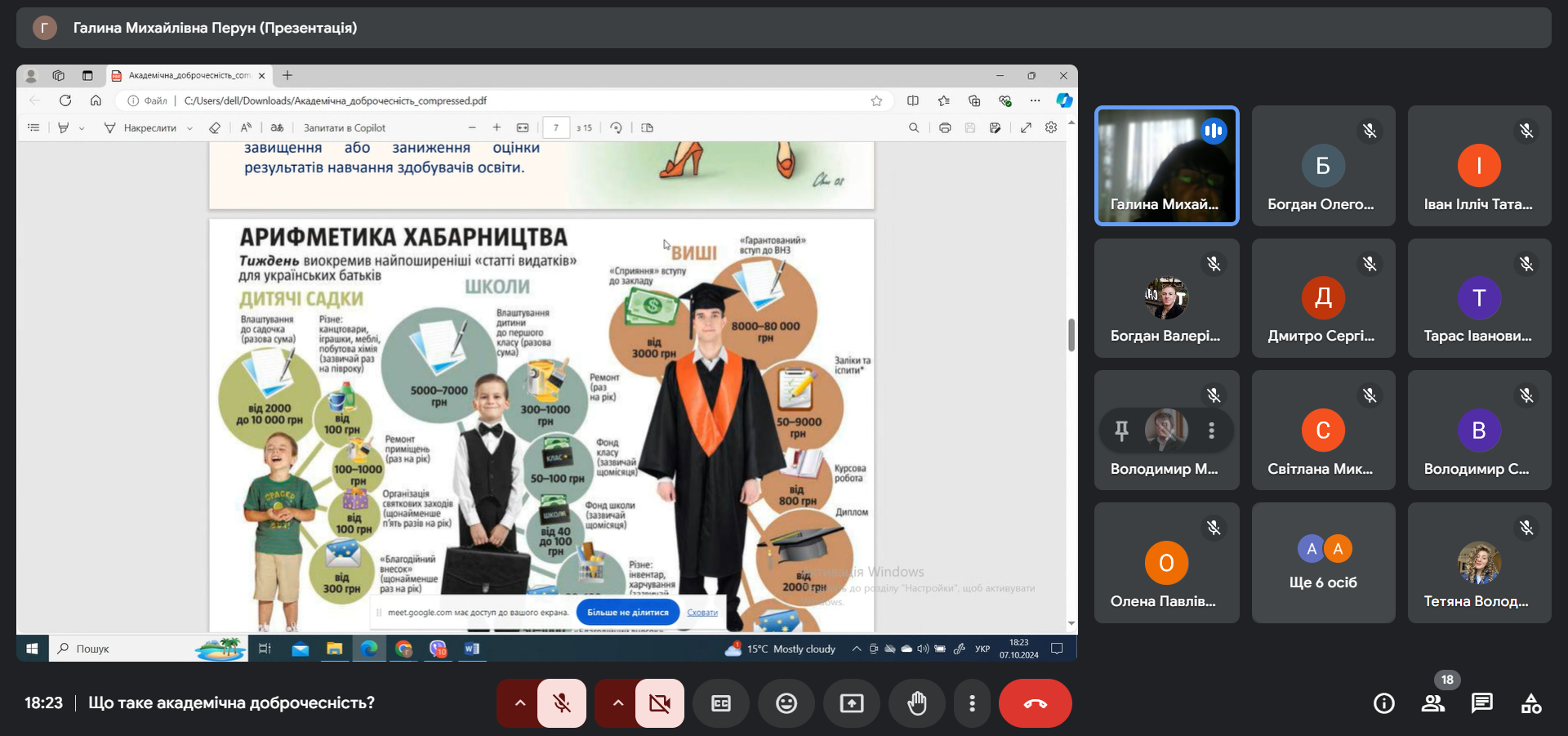
Task: Open the Edge favorites list
Action: 944,100
